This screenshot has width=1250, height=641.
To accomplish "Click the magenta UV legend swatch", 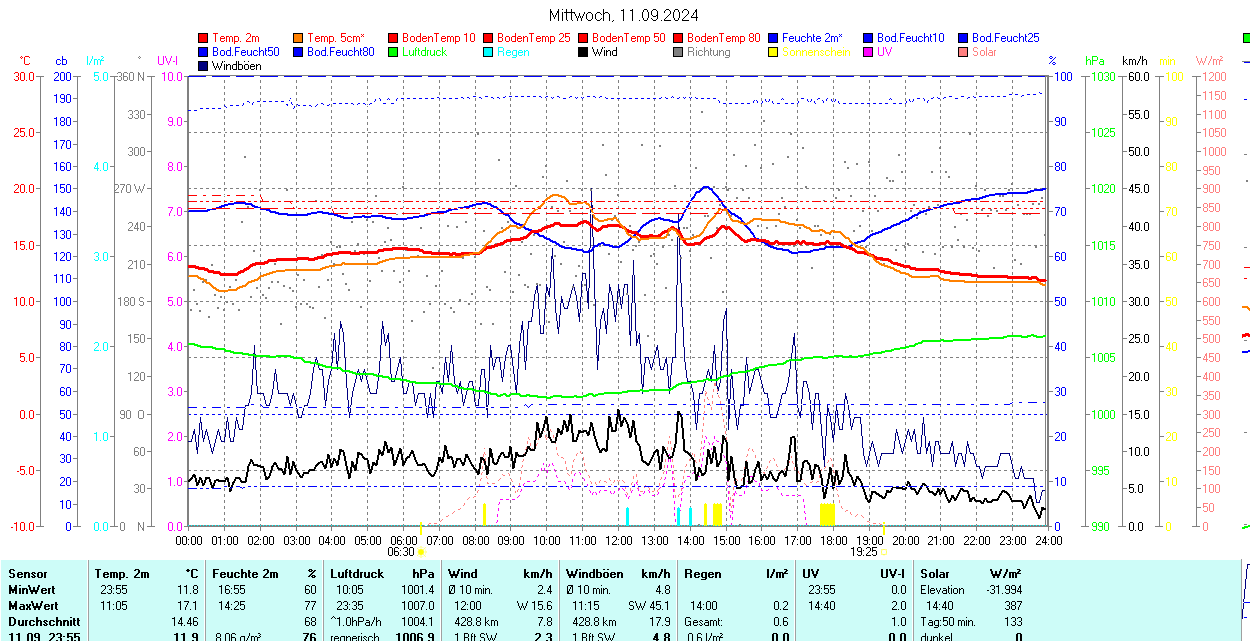I will pos(869,52).
